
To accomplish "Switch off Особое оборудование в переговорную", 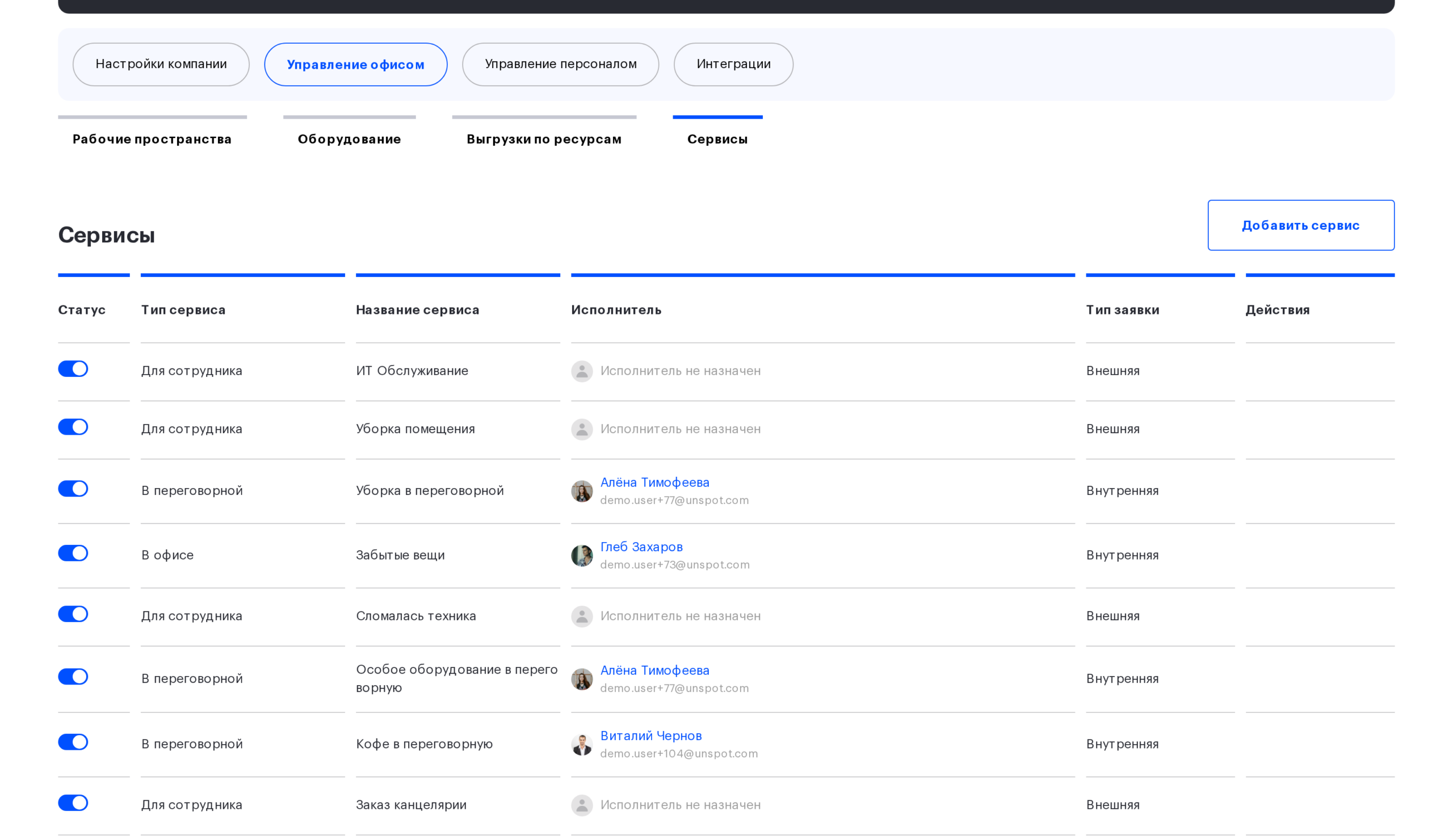I will (x=73, y=677).
